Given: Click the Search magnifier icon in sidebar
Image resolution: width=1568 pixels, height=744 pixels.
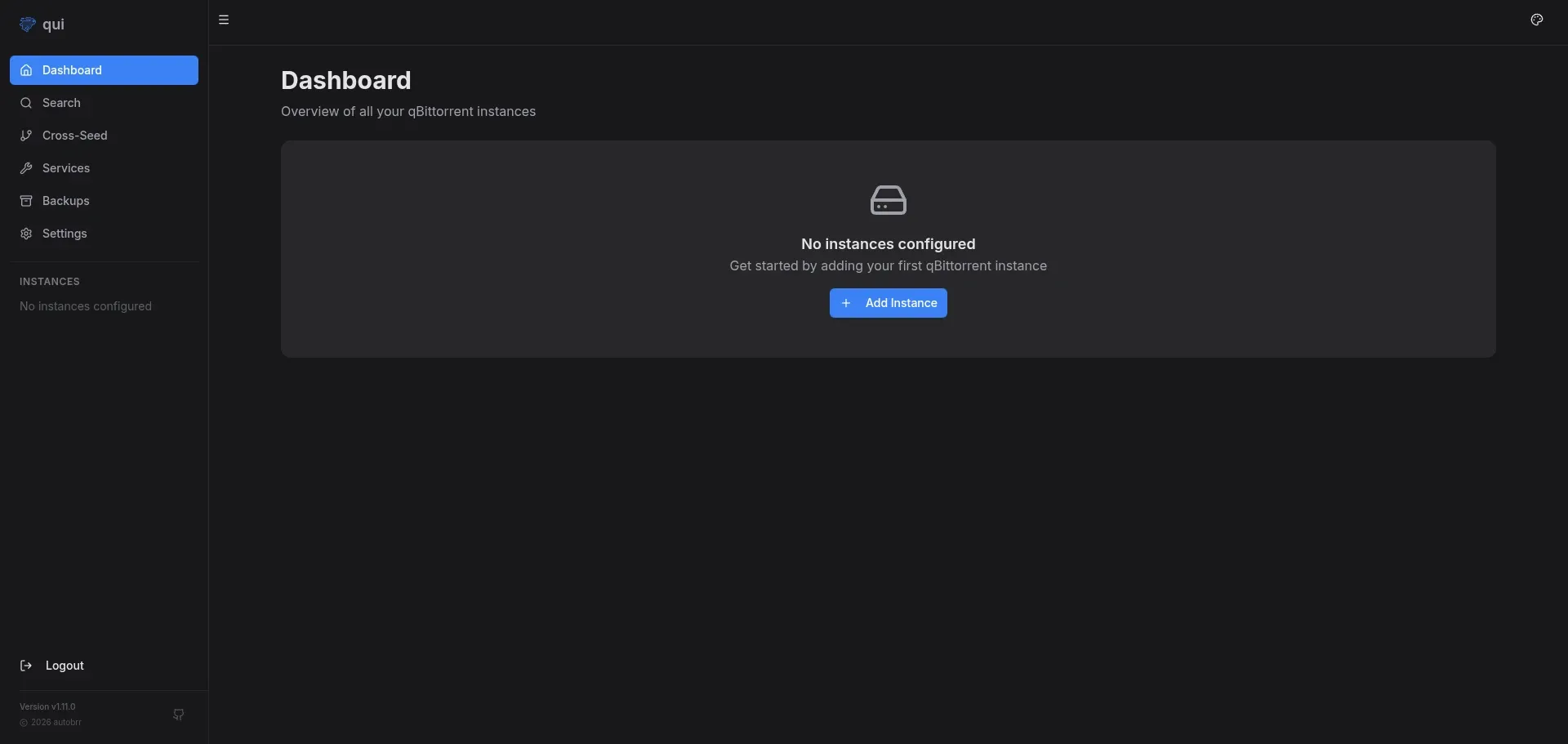Looking at the screenshot, I should pyautogui.click(x=26, y=103).
